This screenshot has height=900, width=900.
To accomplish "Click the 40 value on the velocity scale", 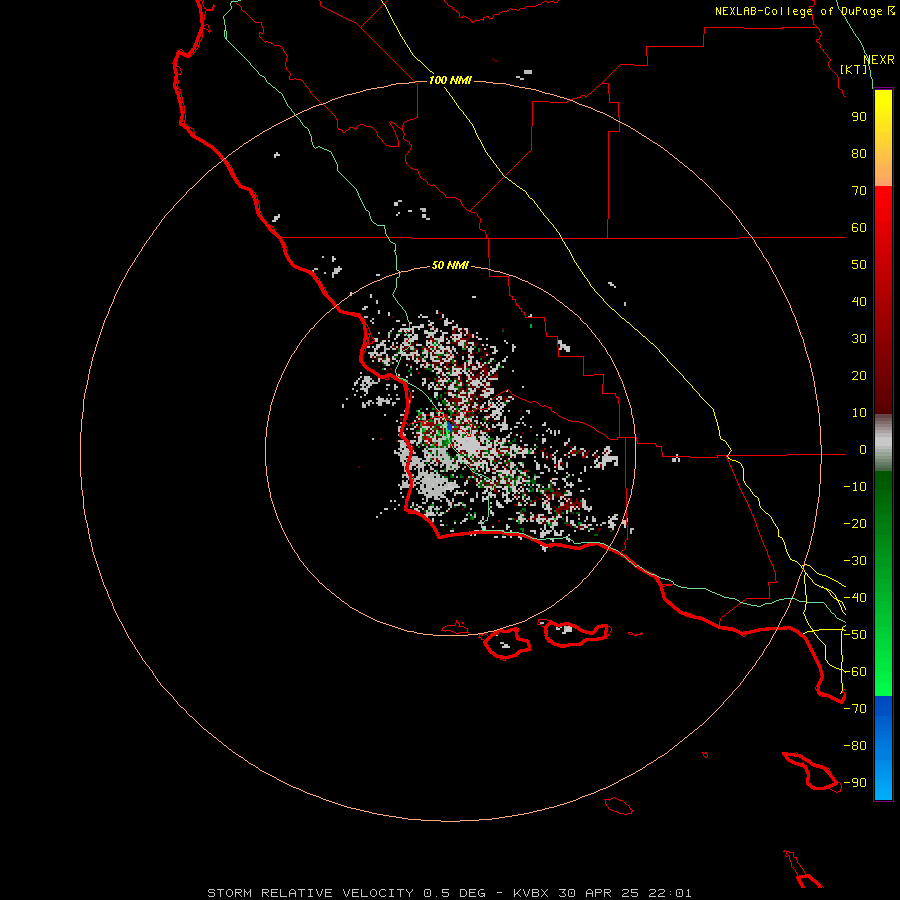I will [859, 302].
